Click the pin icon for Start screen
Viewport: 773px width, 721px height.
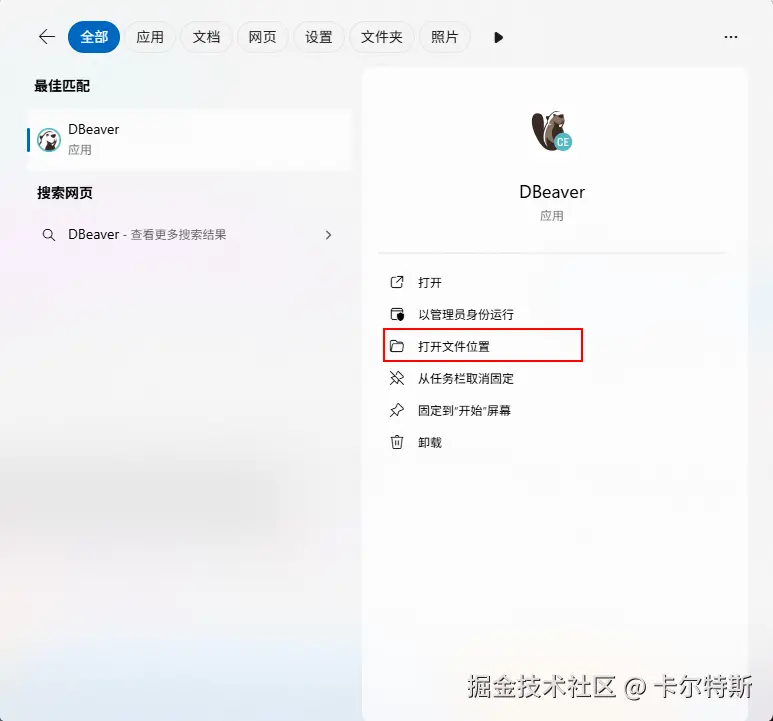pyautogui.click(x=397, y=410)
